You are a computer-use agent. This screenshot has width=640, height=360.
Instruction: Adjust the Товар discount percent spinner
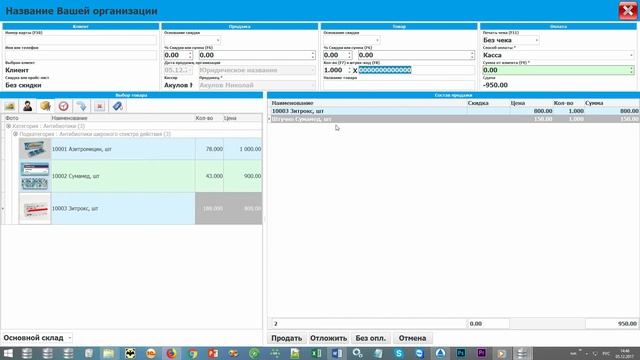(x=349, y=55)
